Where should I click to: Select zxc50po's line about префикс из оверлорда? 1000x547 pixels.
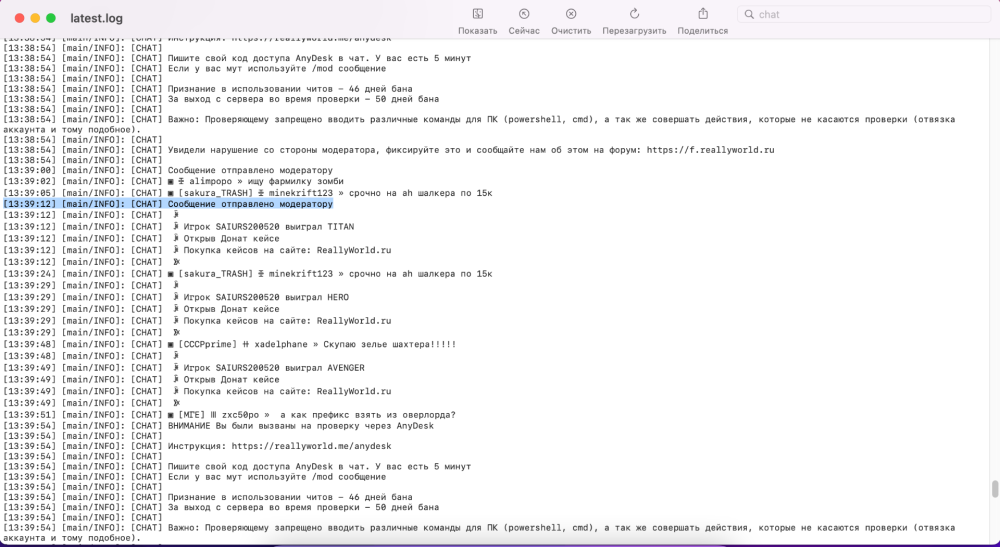tap(230, 415)
